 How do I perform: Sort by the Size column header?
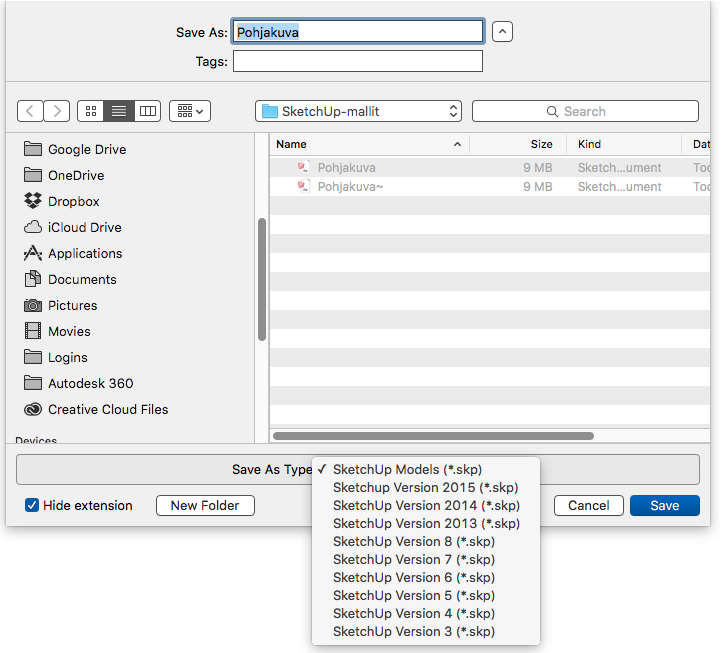518,144
